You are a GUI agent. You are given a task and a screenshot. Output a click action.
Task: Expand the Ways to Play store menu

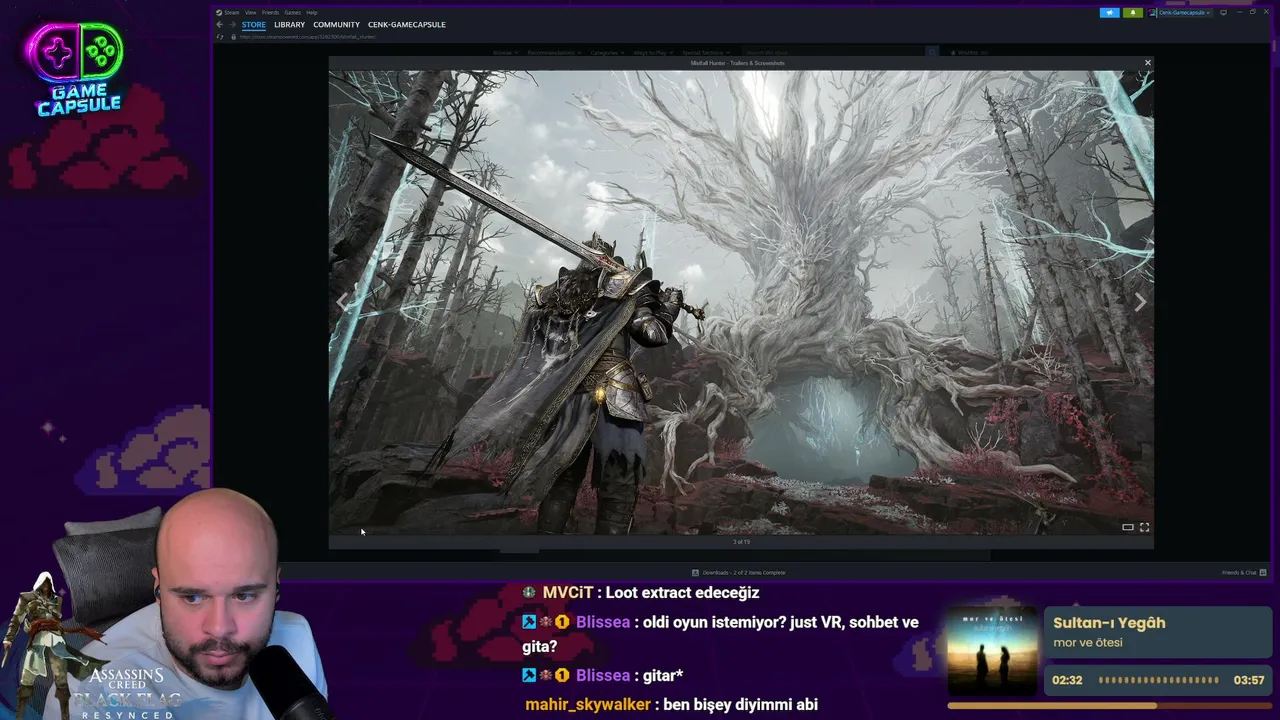point(652,52)
